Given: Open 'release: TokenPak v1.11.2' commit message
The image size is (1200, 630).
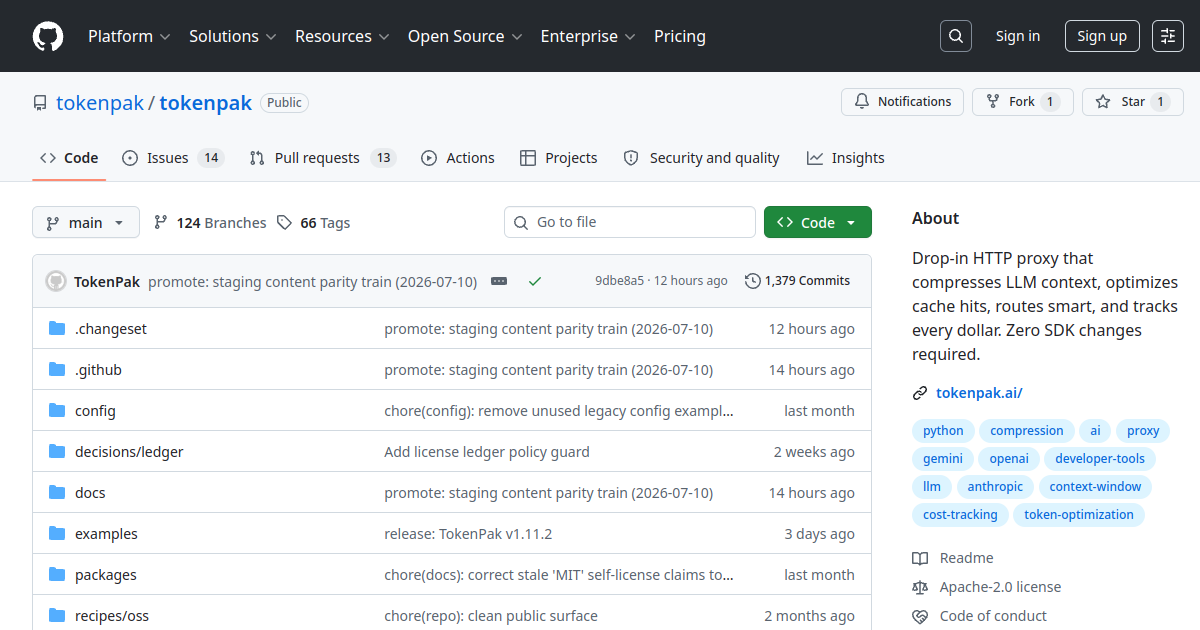Looking at the screenshot, I should 468,534.
